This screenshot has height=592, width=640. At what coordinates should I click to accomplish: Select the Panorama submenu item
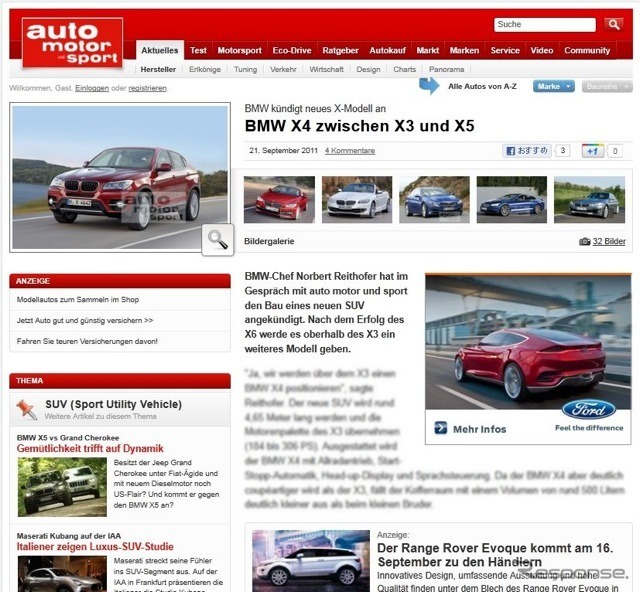446,69
